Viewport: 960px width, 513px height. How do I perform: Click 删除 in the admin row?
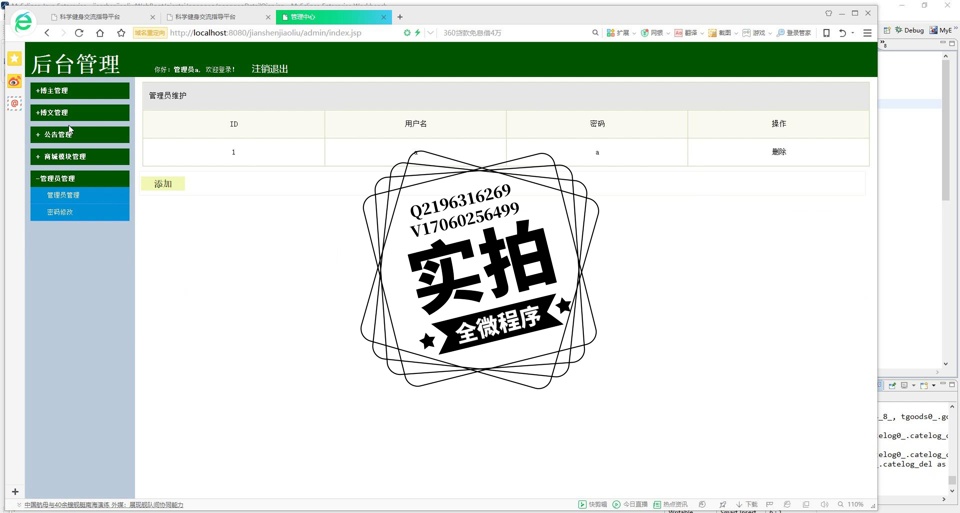point(778,152)
